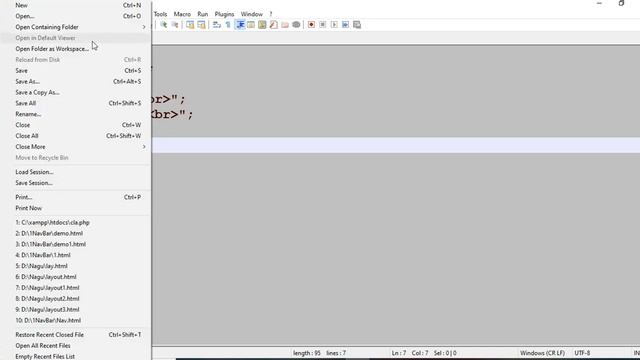Click Windows (CR LF) status bar entry
The image size is (640, 360).
[x=542, y=353]
